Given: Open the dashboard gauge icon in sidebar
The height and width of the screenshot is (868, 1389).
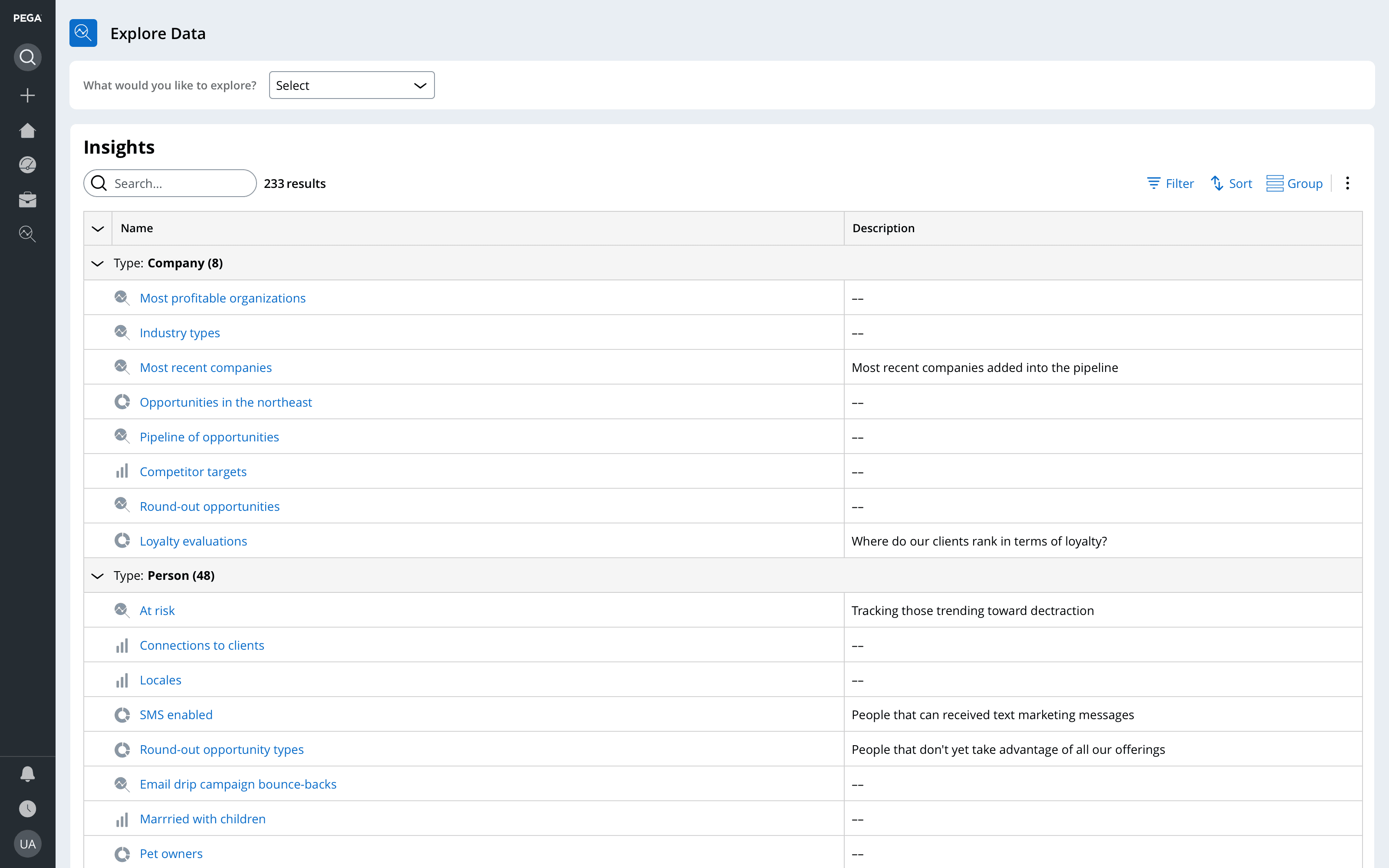Looking at the screenshot, I should (27, 165).
